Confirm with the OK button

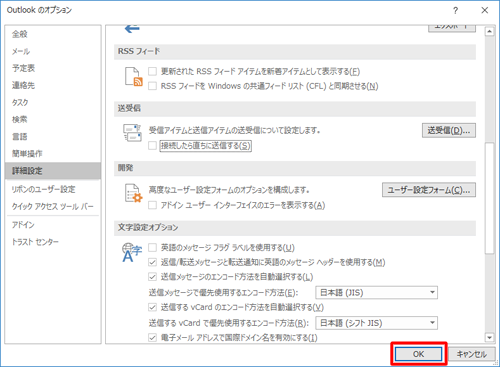coord(419,354)
